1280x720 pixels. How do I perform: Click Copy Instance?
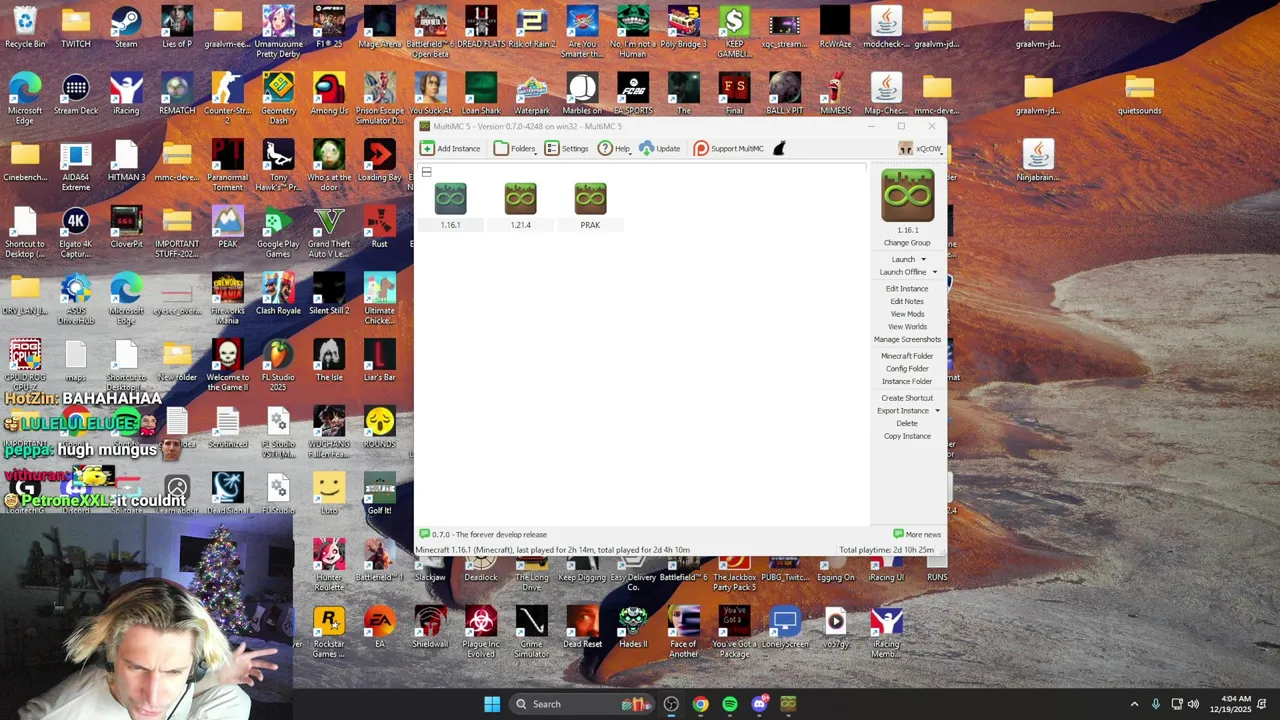pos(907,436)
